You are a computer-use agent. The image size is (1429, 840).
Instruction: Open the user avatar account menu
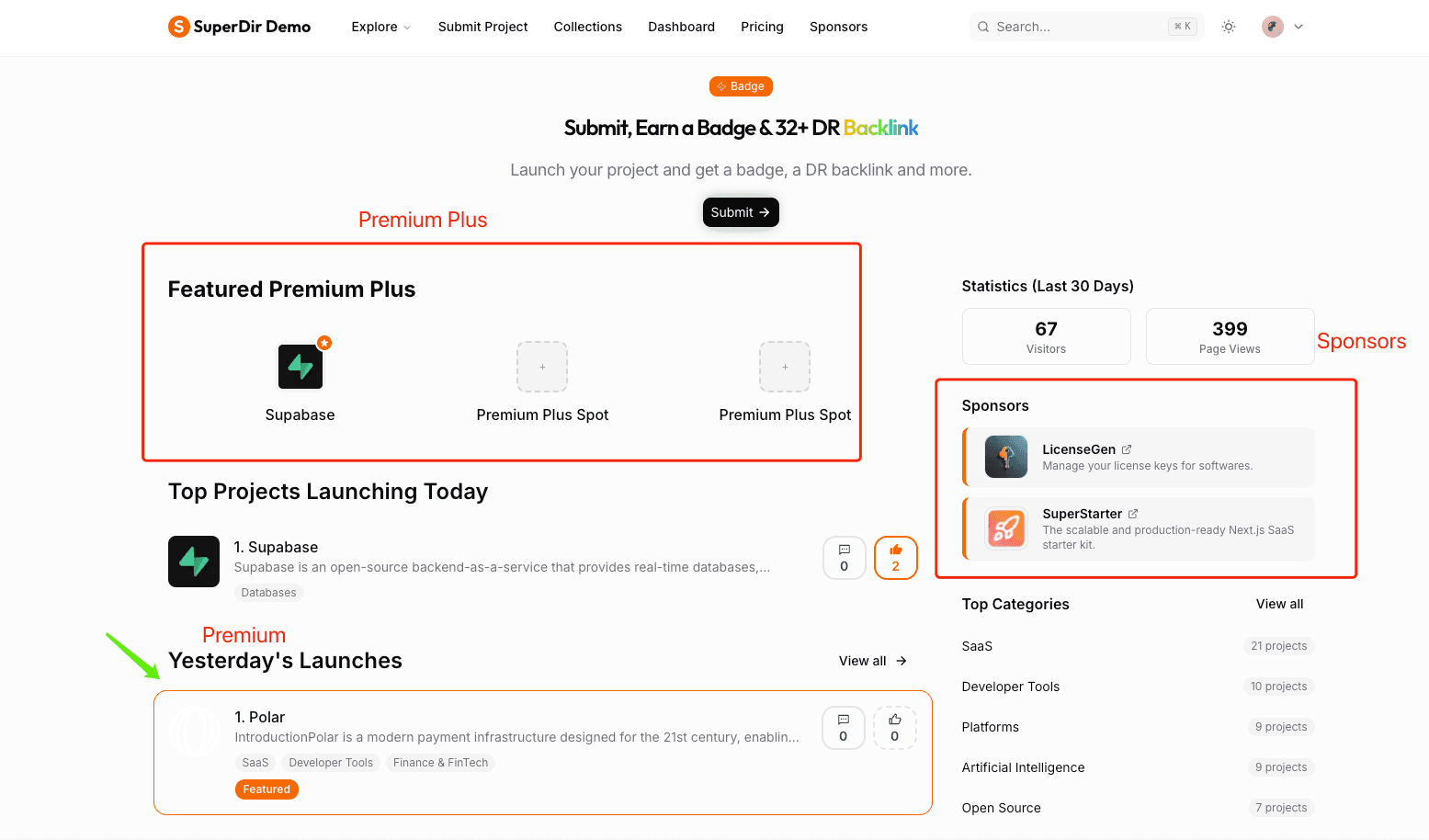click(1273, 27)
